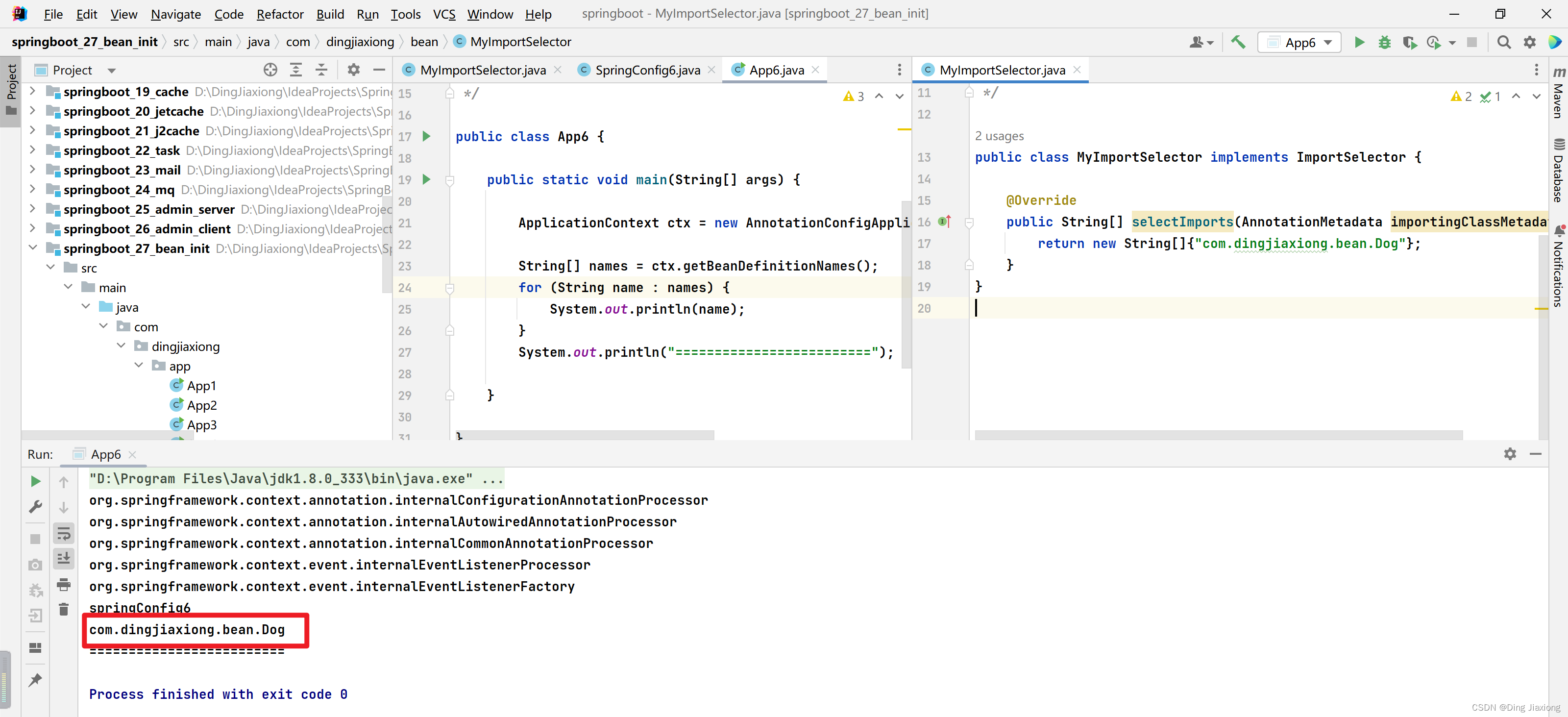The height and width of the screenshot is (717, 1568).
Task: Open the VCS menu
Action: (444, 14)
